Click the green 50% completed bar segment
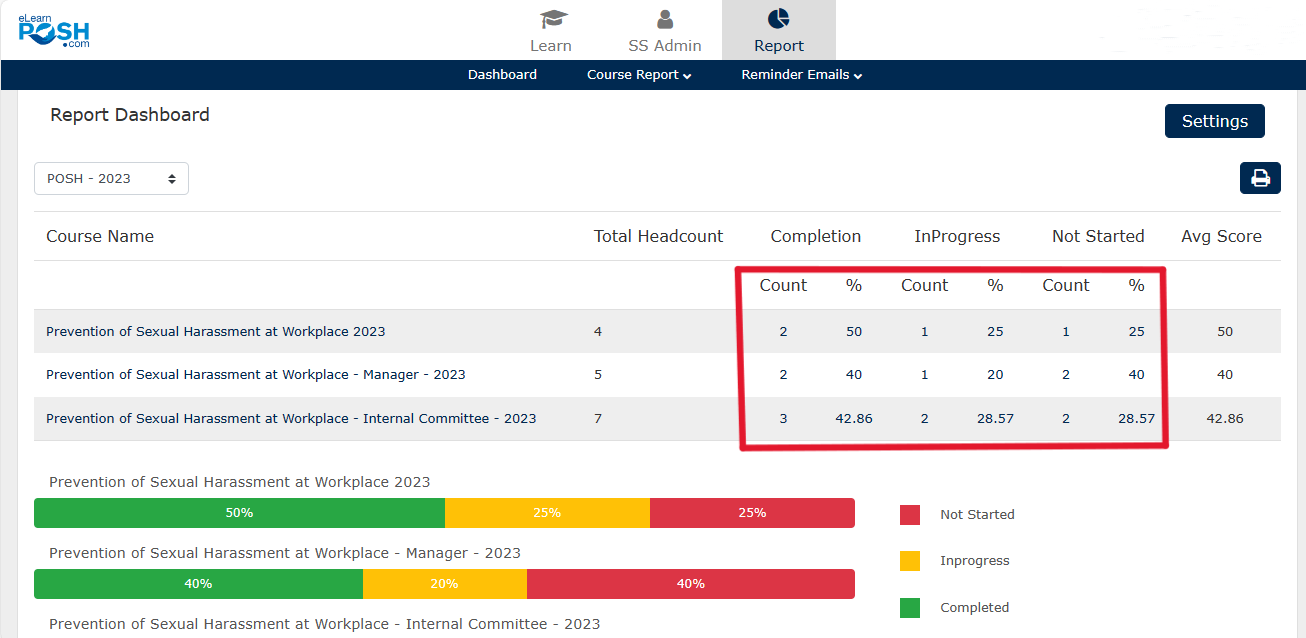The height and width of the screenshot is (638, 1306). click(239, 513)
